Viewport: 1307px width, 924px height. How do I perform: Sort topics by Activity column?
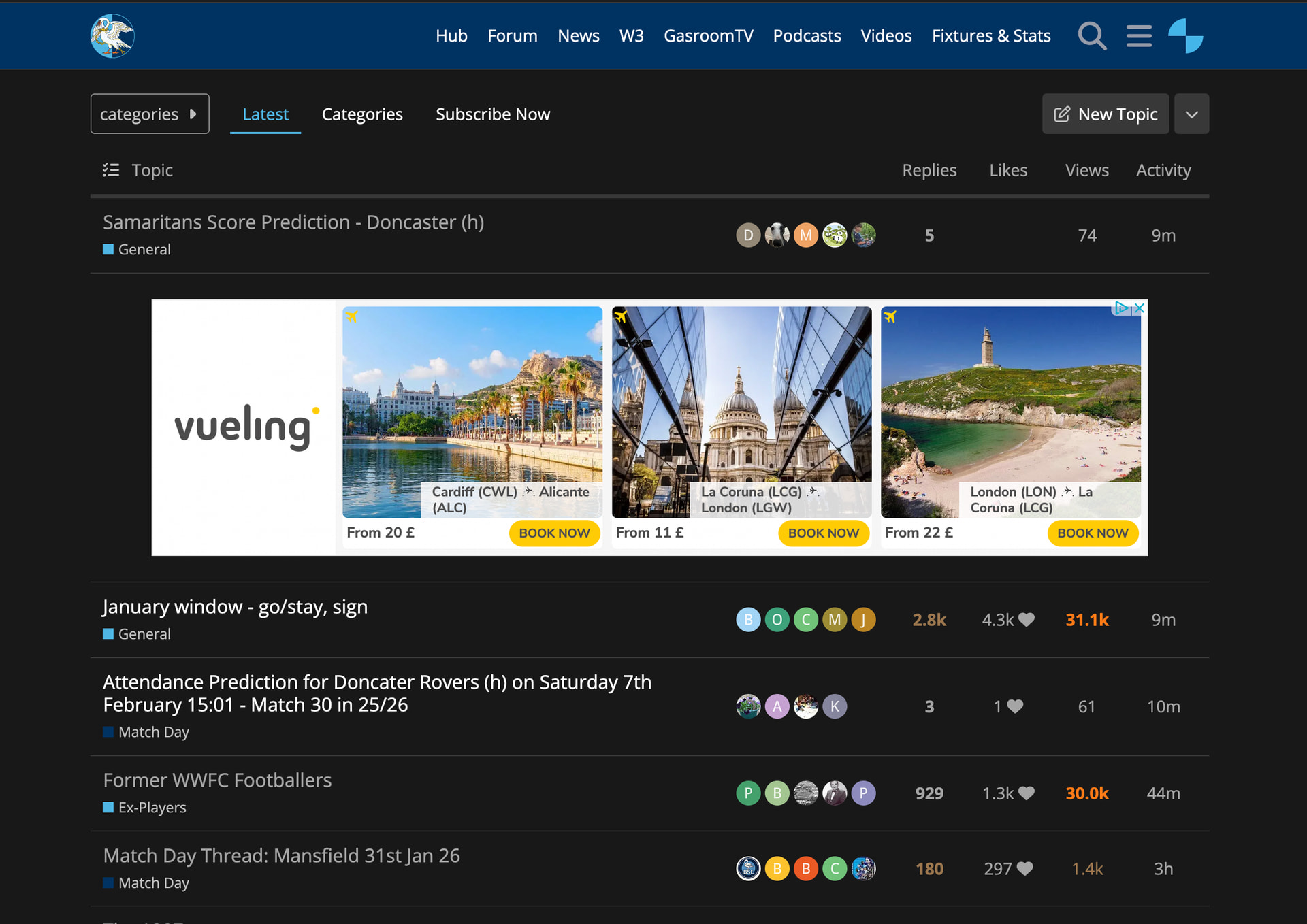(1163, 170)
